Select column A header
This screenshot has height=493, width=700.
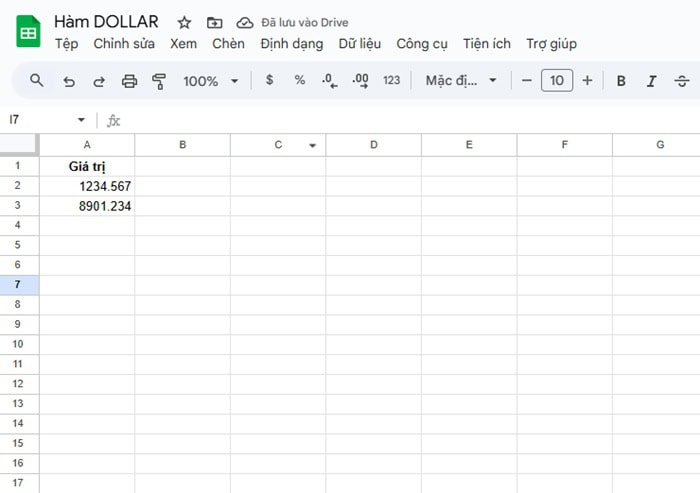point(87,145)
